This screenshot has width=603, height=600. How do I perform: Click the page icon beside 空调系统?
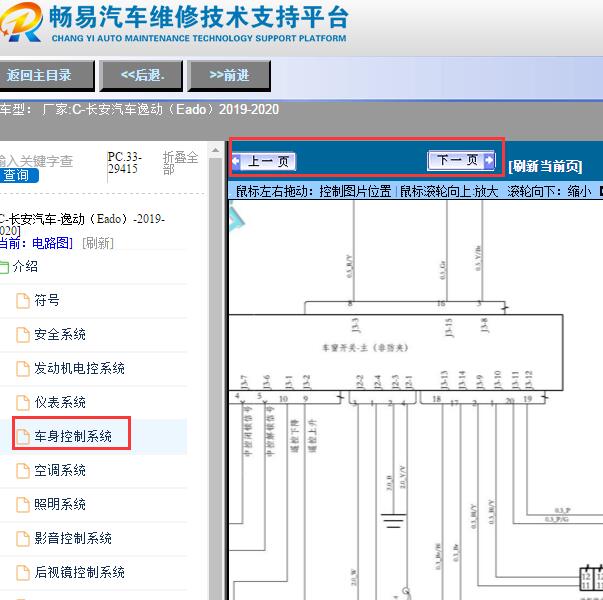23,470
